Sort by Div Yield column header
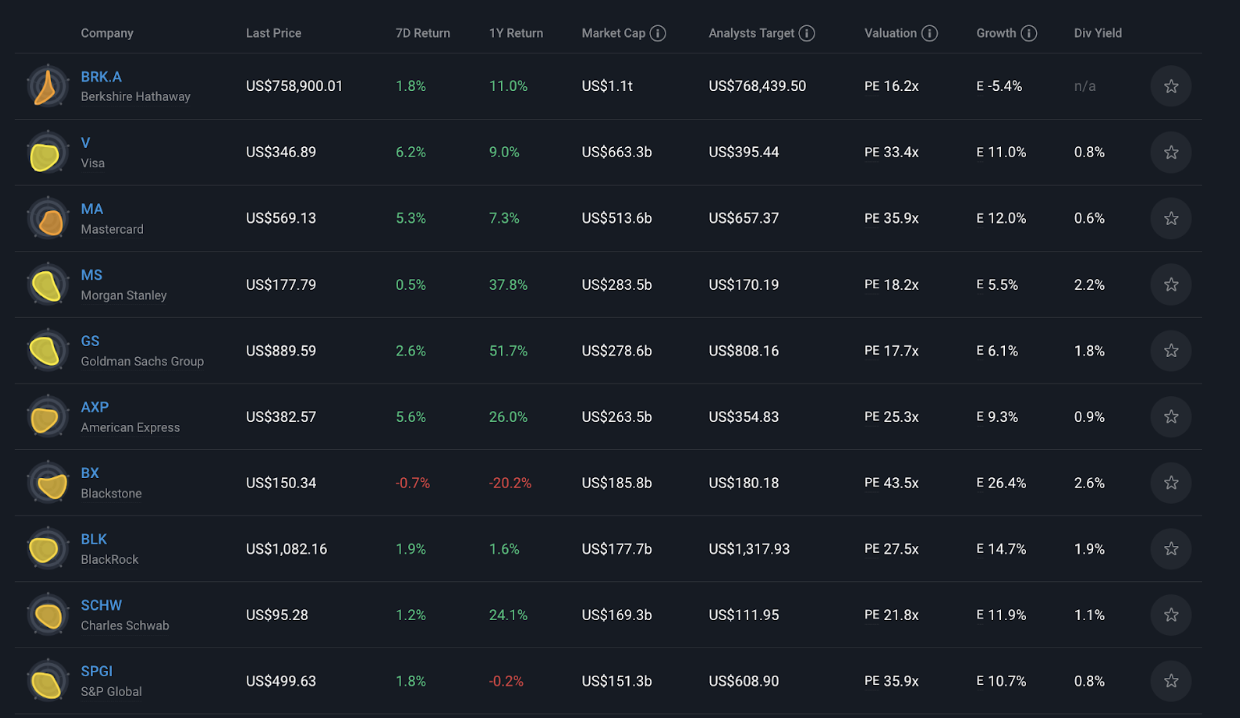Viewport: 1240px width, 718px height. [x=1098, y=33]
